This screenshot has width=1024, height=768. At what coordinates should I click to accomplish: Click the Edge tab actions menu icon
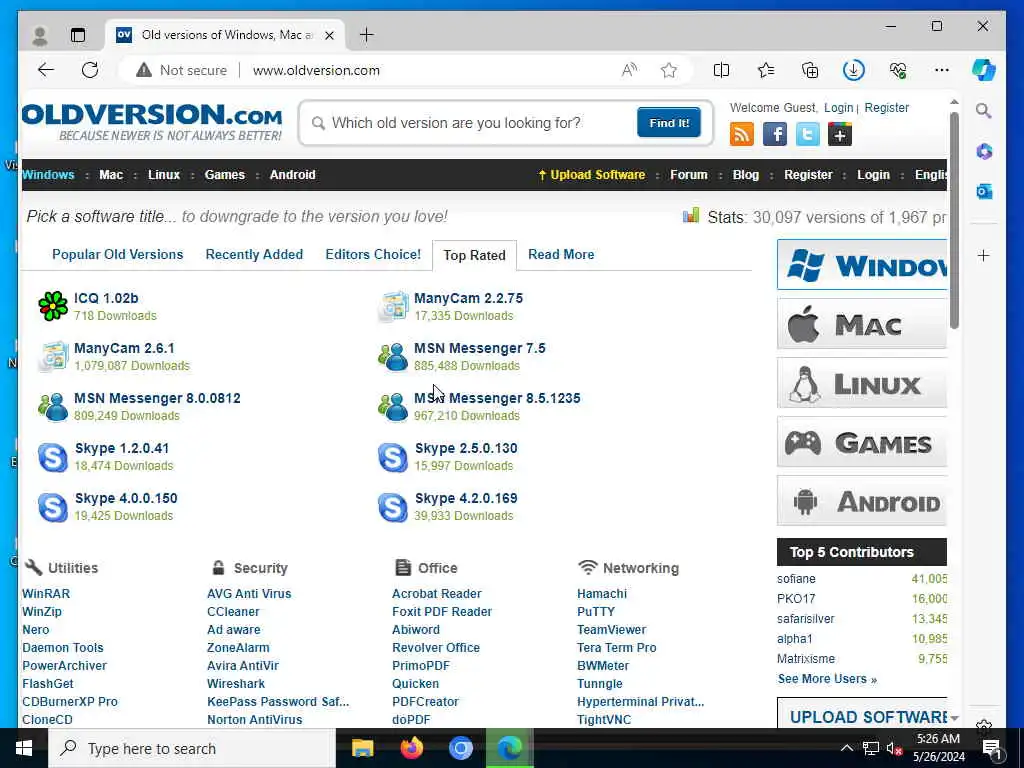pos(78,35)
